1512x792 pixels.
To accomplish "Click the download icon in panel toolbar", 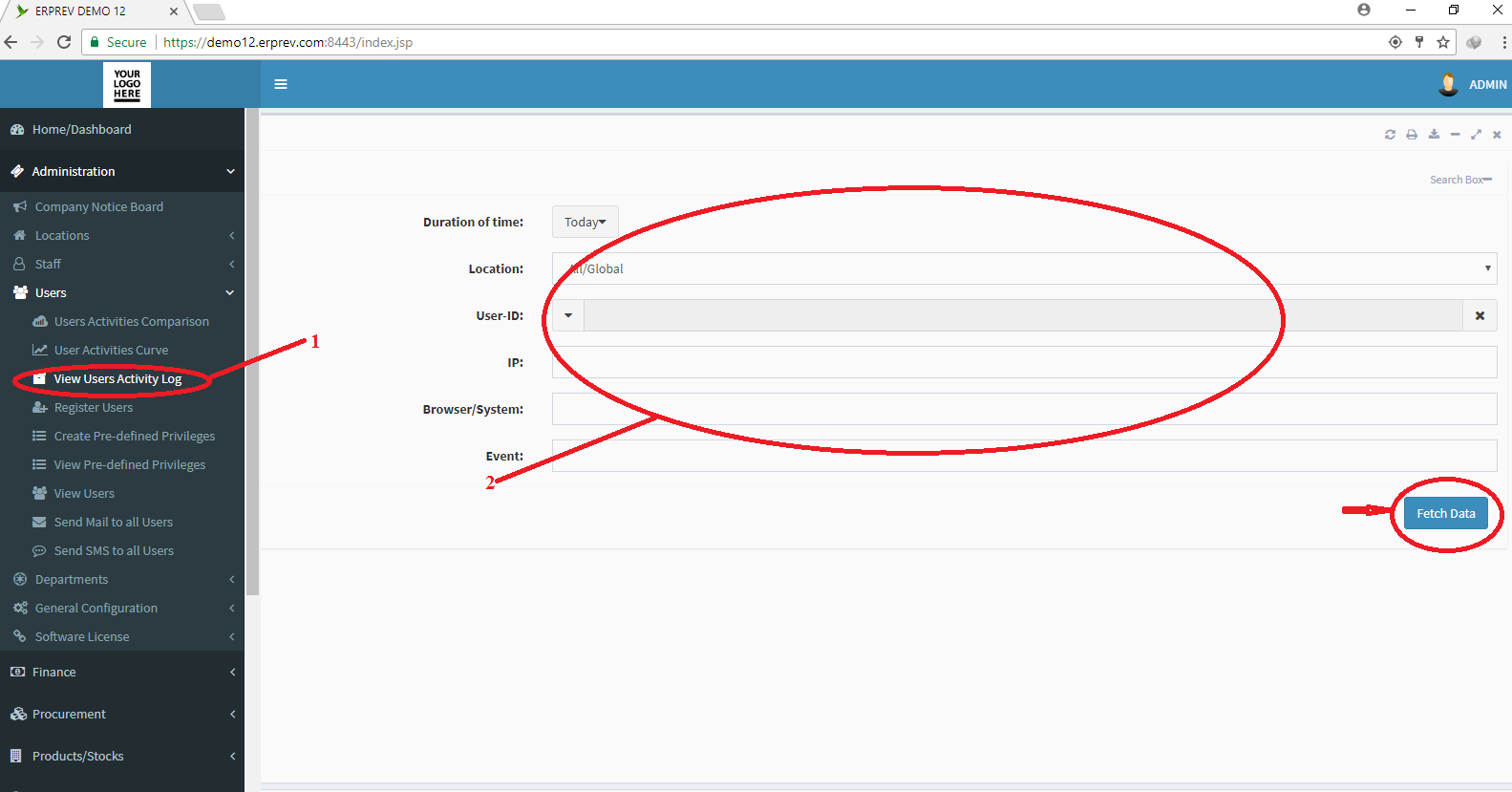I will (1434, 135).
